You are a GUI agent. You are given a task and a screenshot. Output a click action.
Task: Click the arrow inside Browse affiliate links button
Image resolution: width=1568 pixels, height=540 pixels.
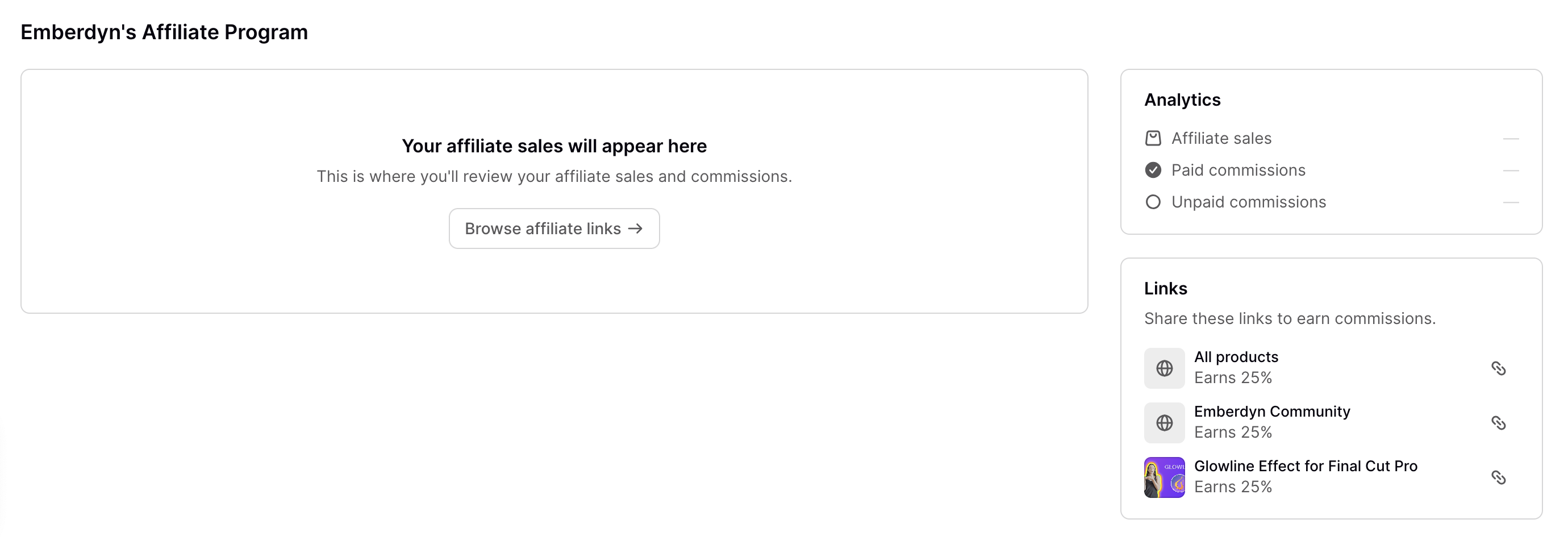pyautogui.click(x=636, y=229)
